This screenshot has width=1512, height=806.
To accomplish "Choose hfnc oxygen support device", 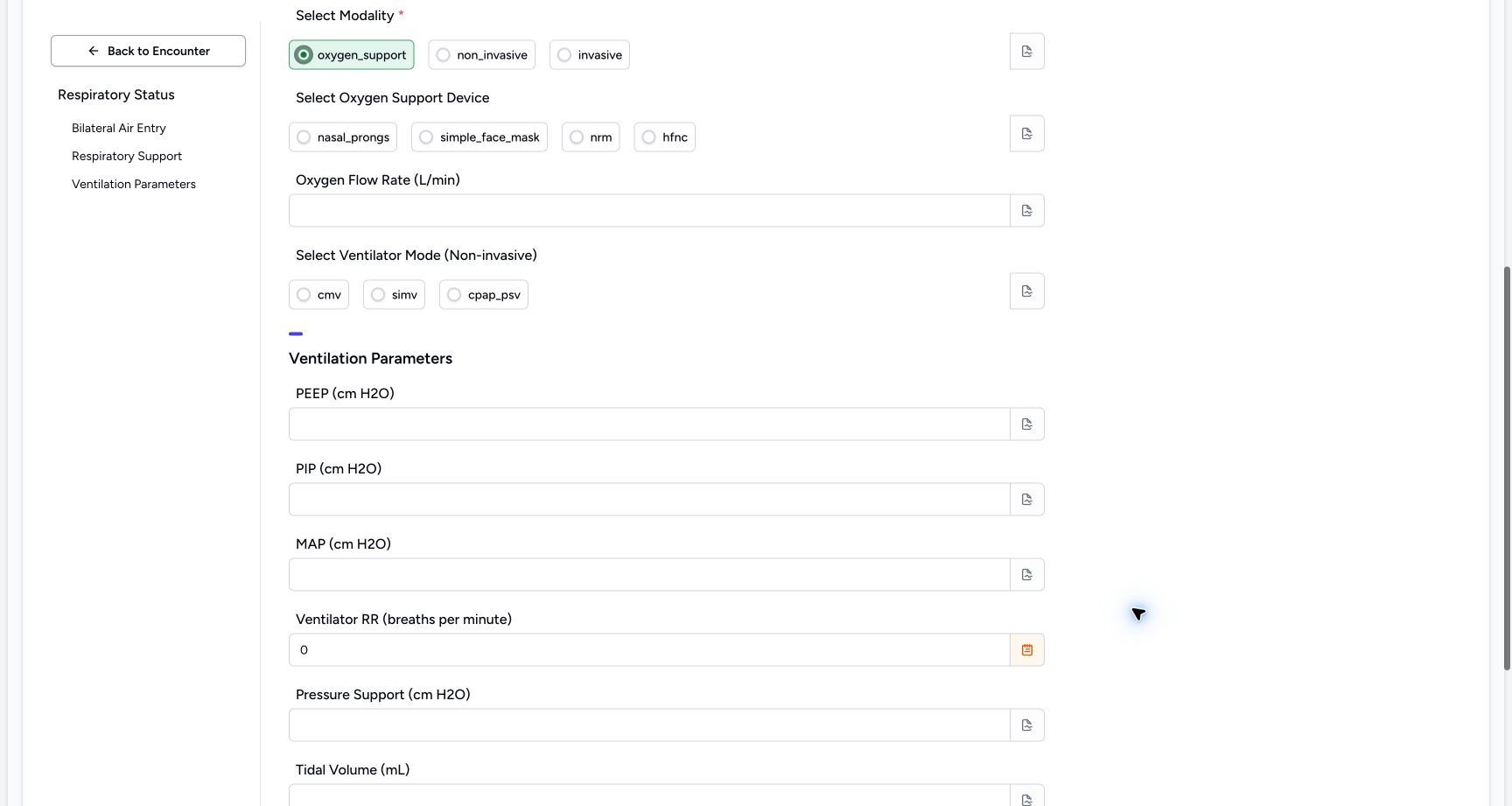I will [665, 137].
